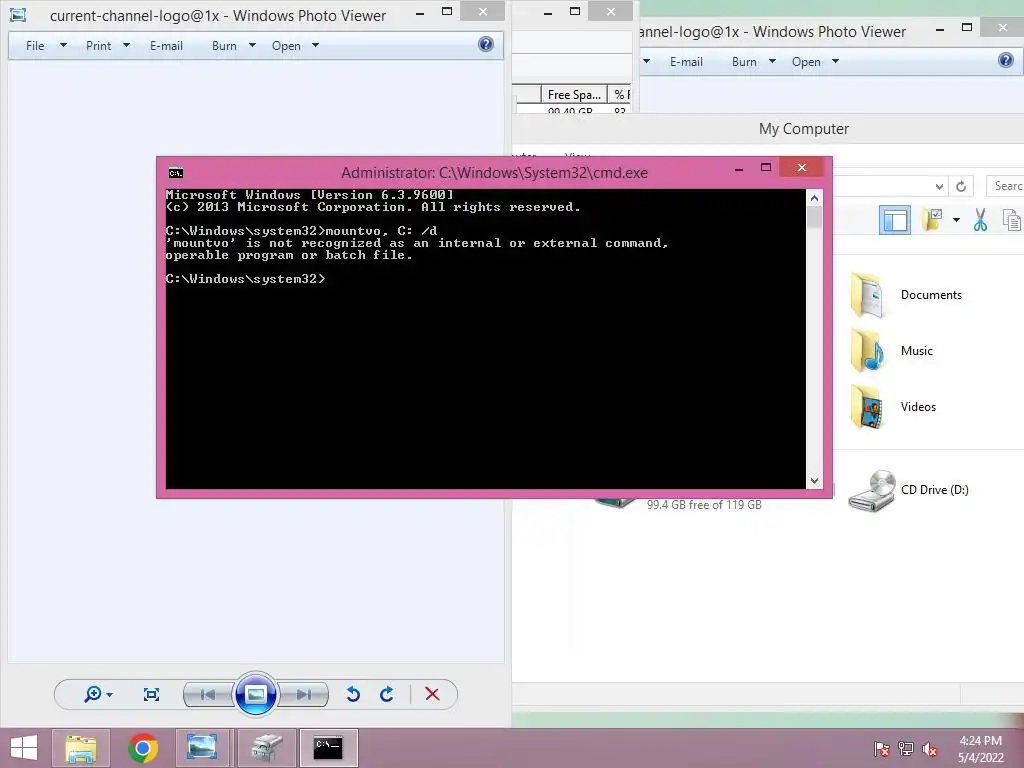
Task: Click the Search box in My Computer
Action: point(1005,186)
